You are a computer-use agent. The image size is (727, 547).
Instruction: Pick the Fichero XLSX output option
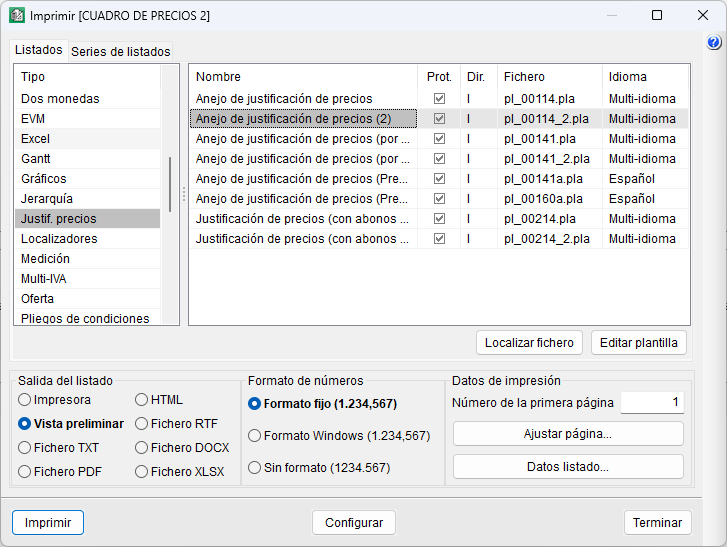(x=142, y=472)
